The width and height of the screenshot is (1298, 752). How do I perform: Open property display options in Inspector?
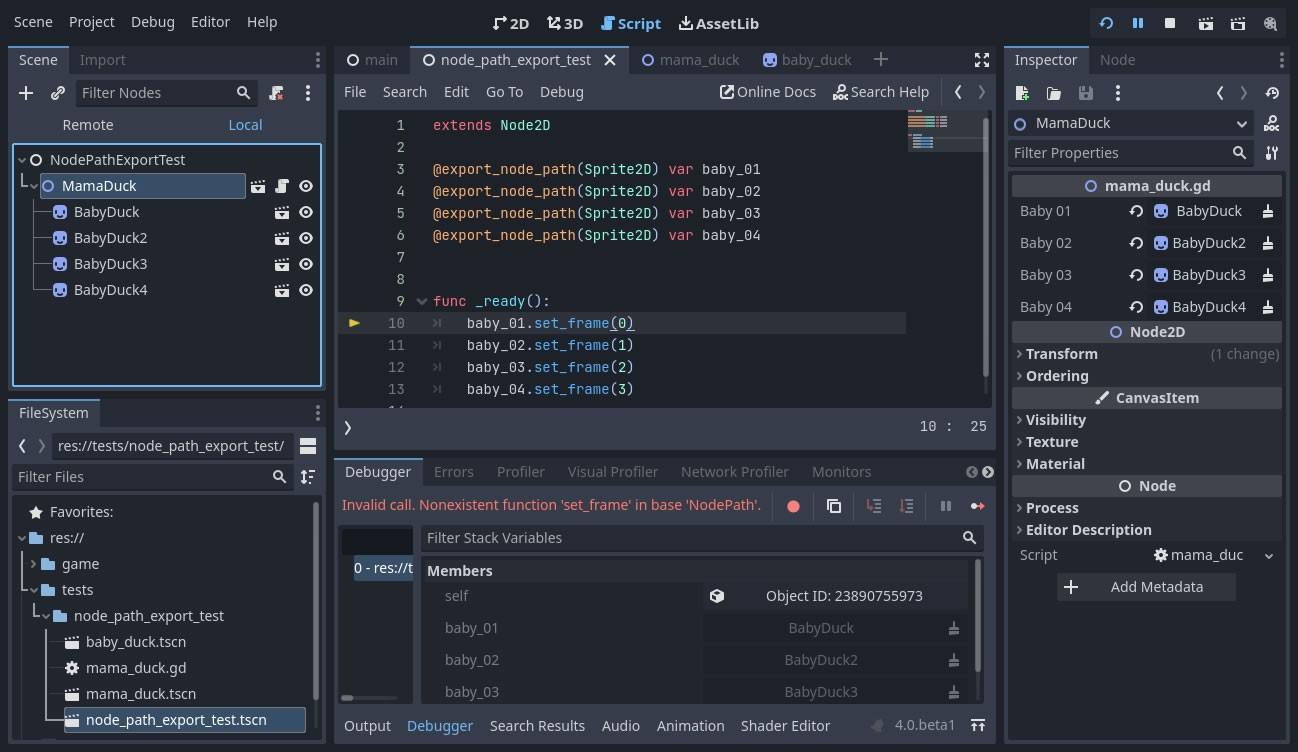coord(1271,153)
